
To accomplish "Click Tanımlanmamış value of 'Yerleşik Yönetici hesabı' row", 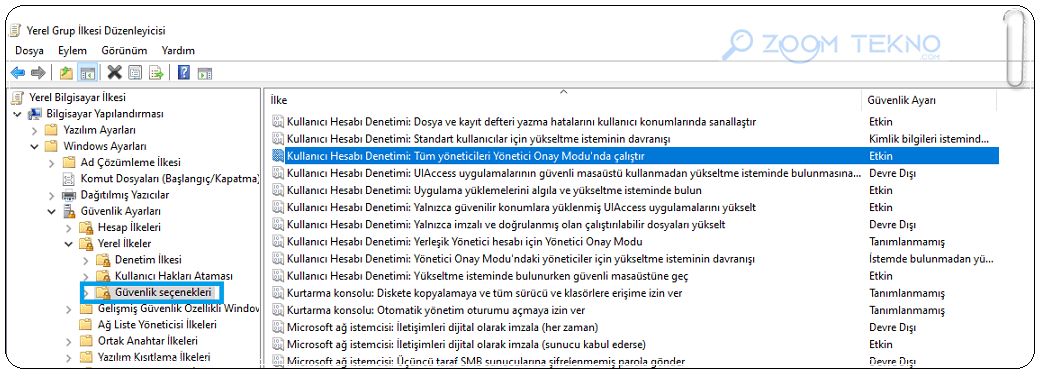I will click(907, 241).
